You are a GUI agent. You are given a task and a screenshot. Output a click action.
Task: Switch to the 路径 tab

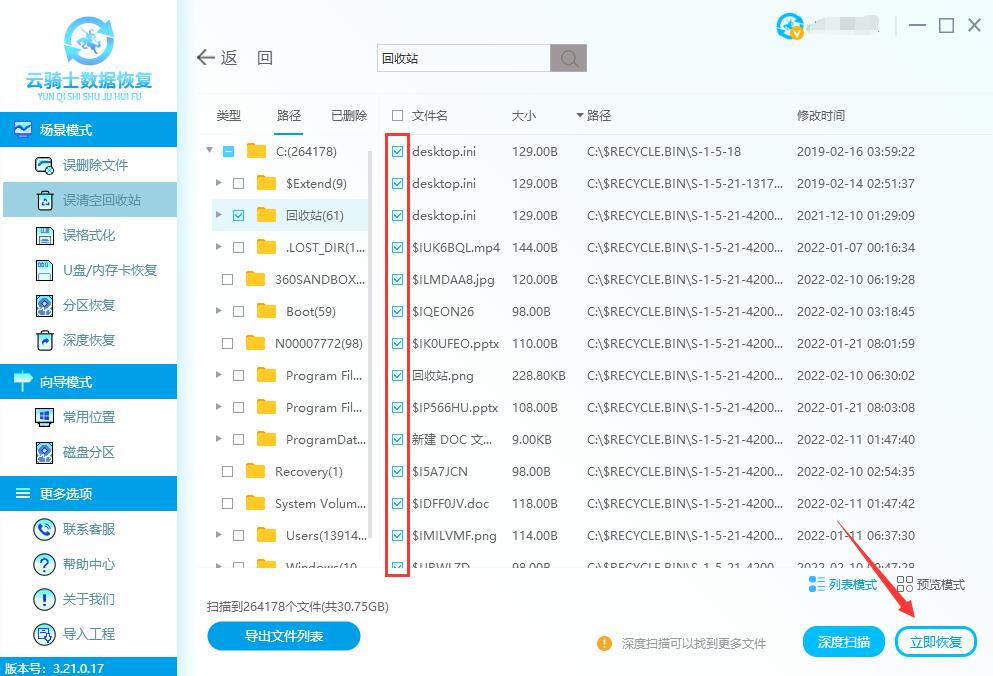coord(289,115)
